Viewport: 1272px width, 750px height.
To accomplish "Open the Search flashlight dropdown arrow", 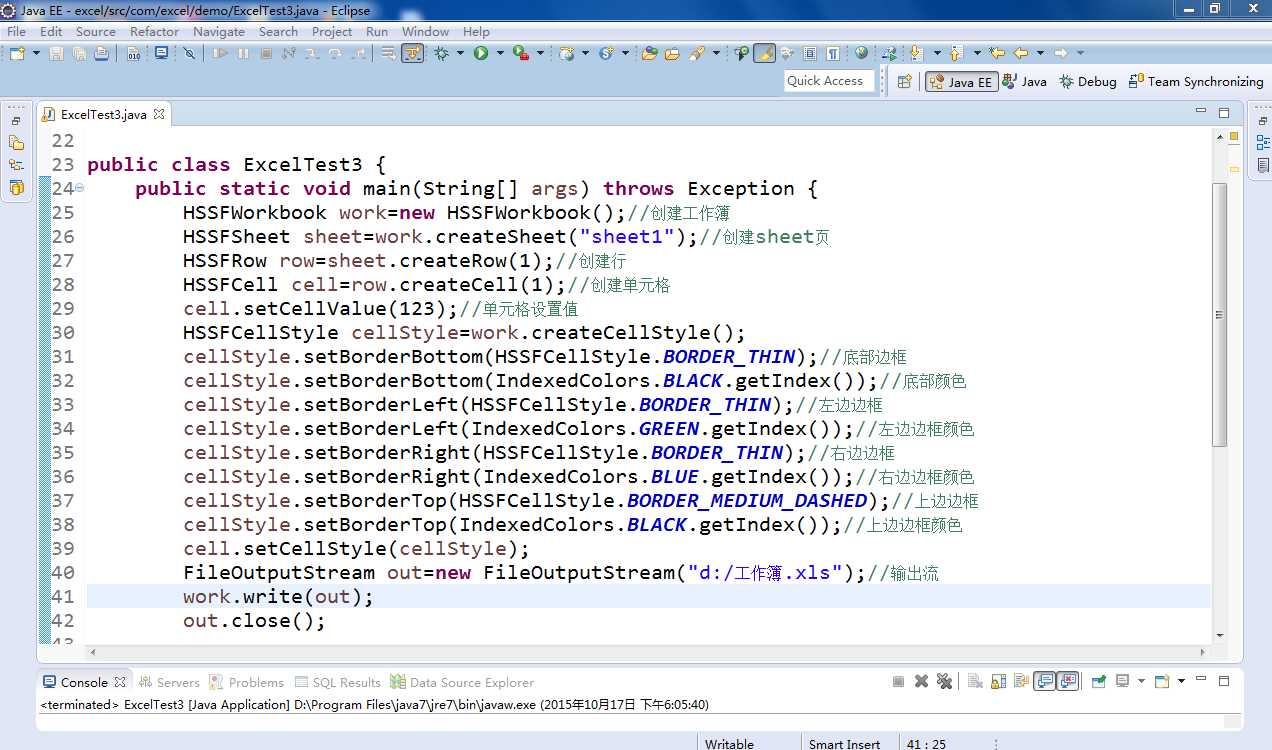I will coord(716,53).
